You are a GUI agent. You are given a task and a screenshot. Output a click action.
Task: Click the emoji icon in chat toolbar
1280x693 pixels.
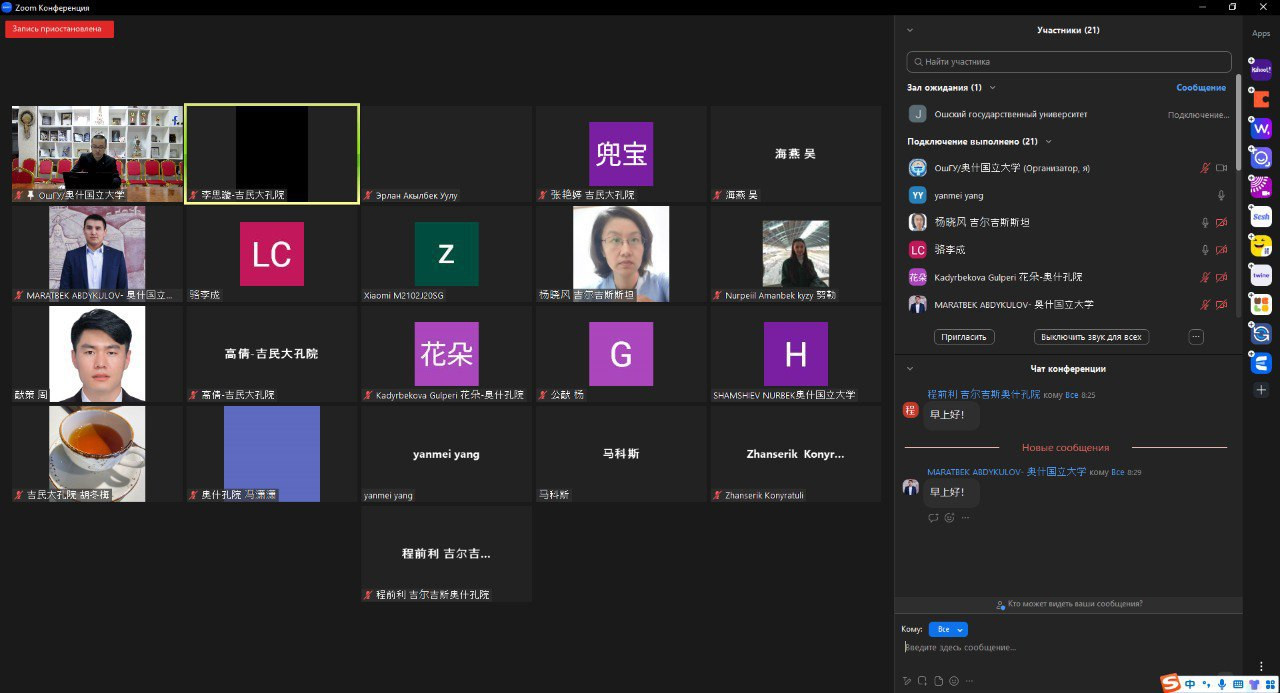(954, 681)
